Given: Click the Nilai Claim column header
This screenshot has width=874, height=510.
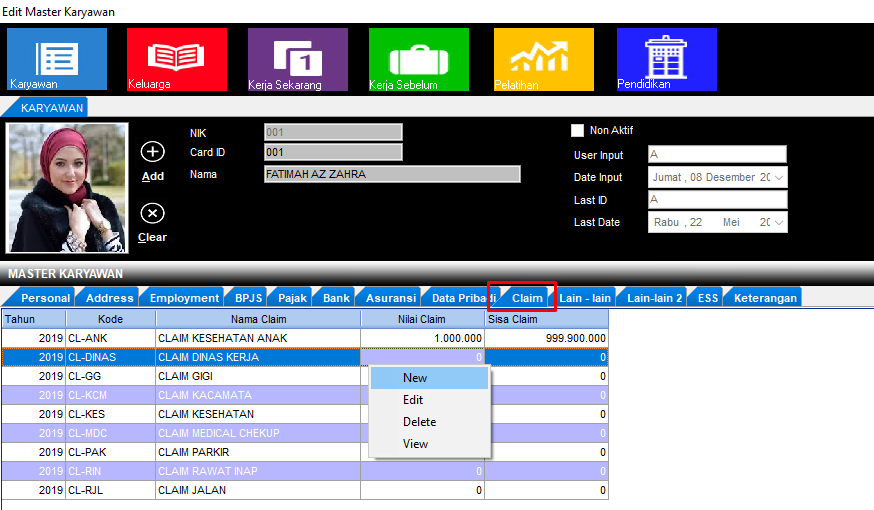Looking at the screenshot, I should tap(422, 318).
